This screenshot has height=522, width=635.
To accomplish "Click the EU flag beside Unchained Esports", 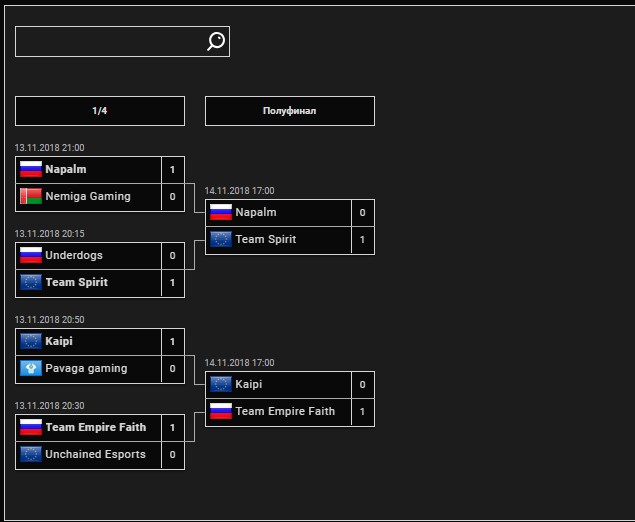I will (31, 455).
